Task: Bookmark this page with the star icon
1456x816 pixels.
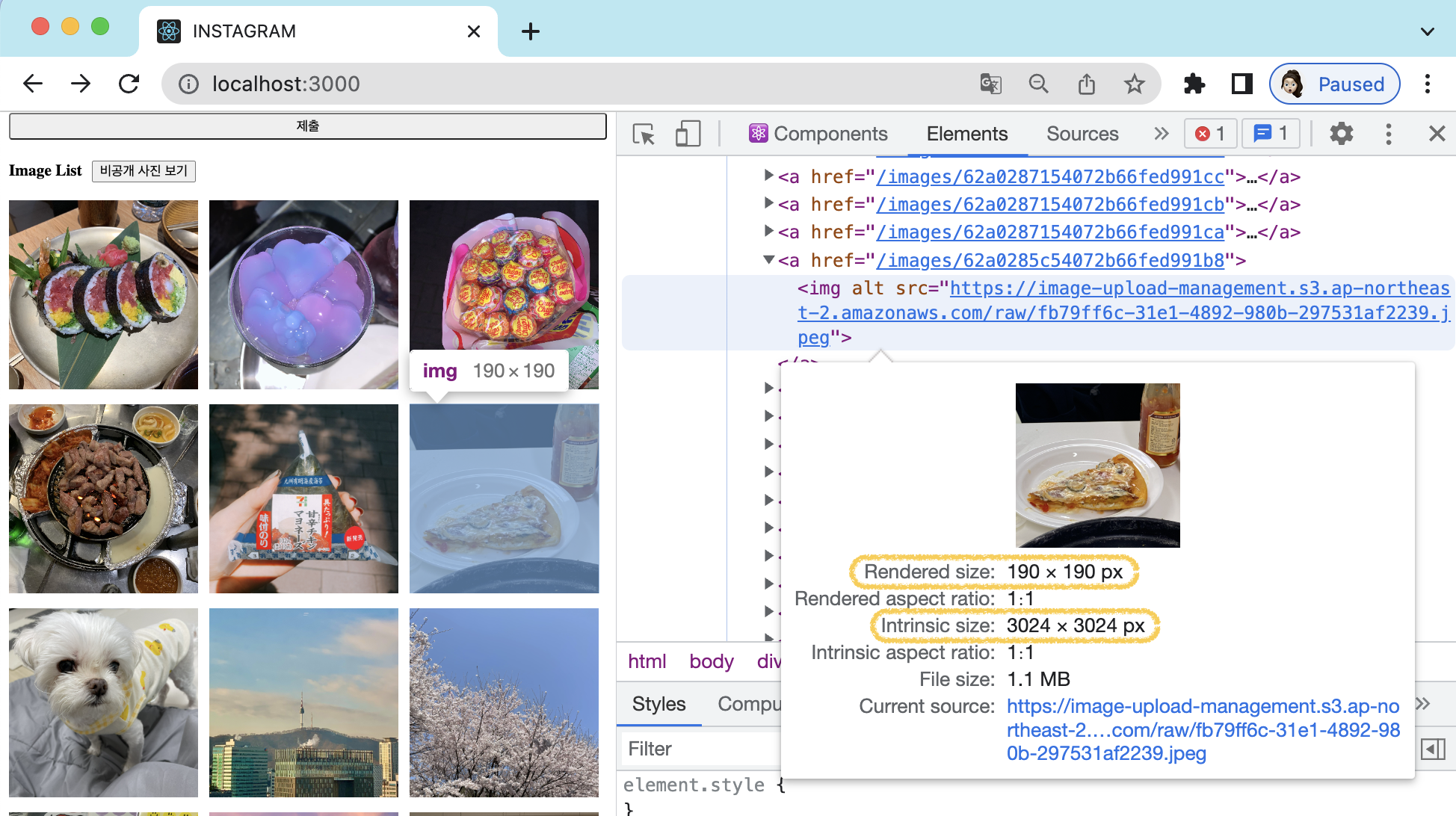Action: tap(1134, 84)
